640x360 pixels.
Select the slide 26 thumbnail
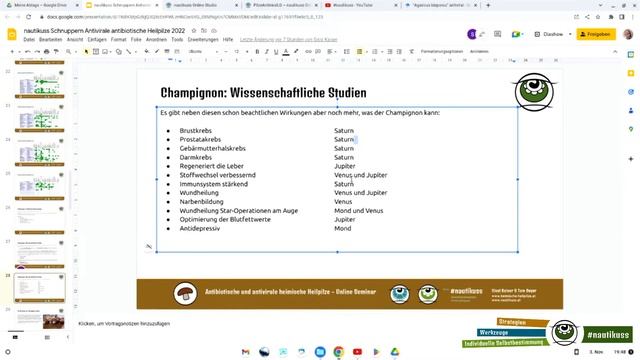[x=40, y=220]
